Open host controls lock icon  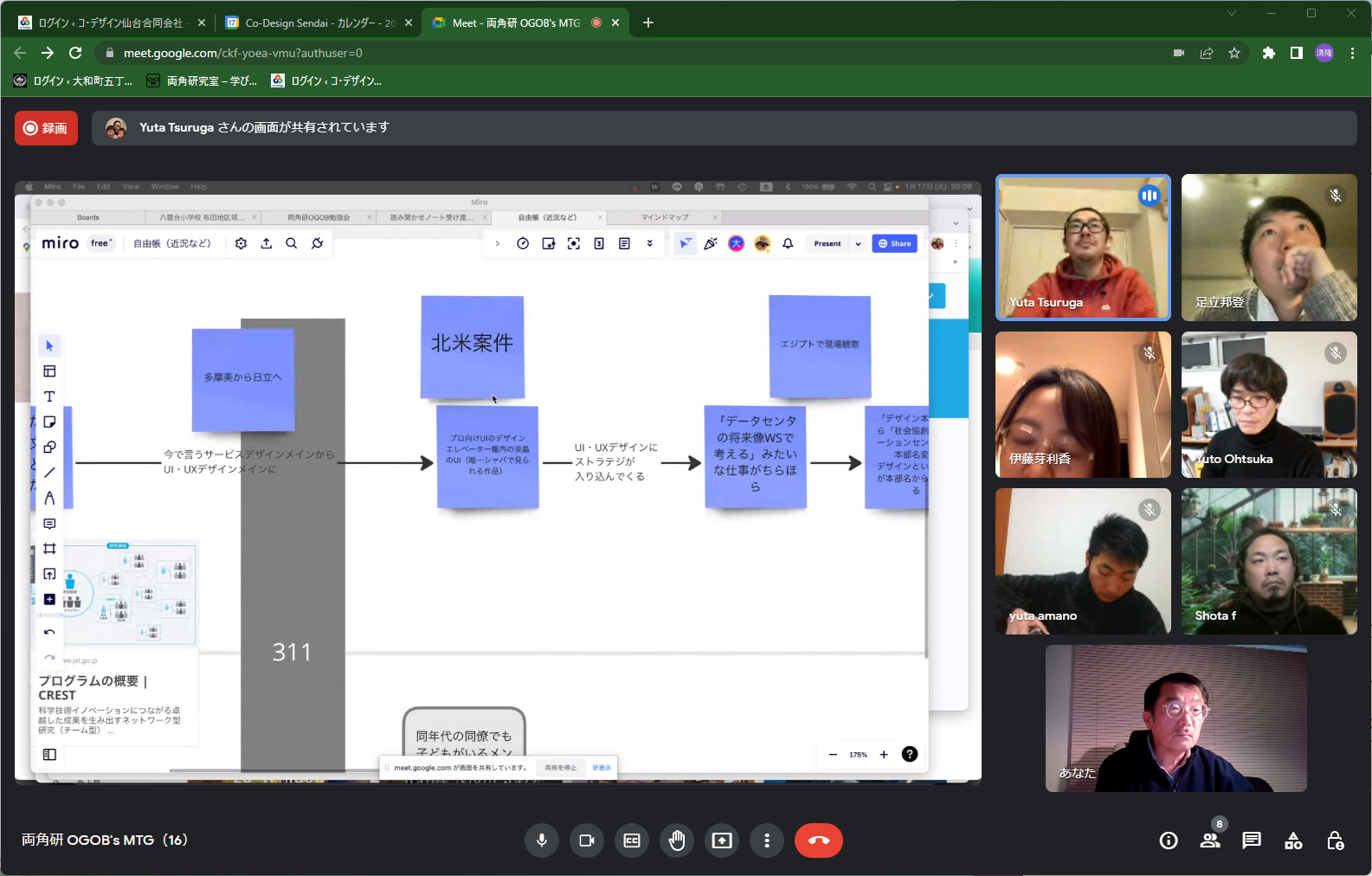(1335, 841)
